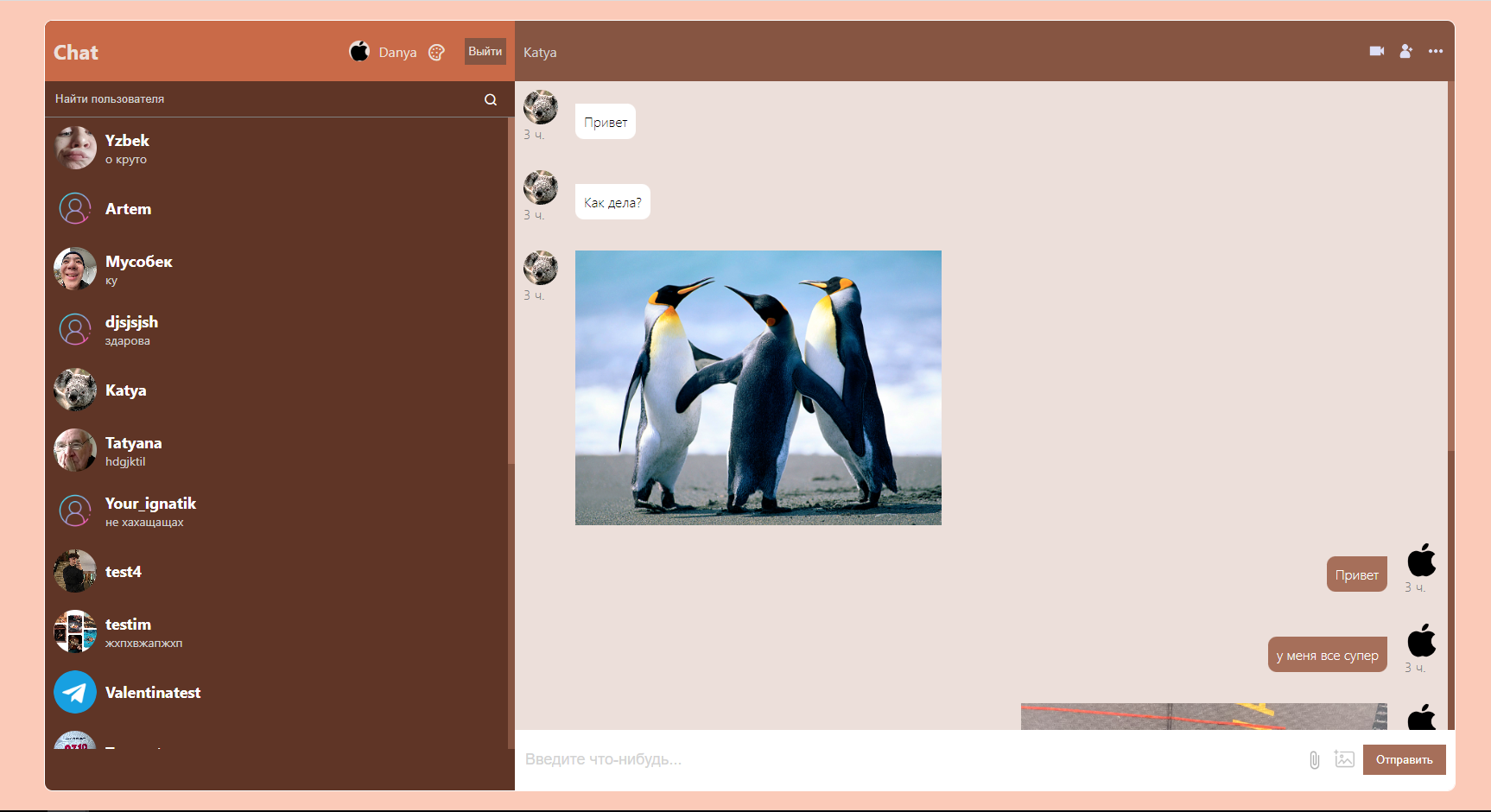Start a video call with Katya
Screen dimensions: 1491x812
(1377, 51)
